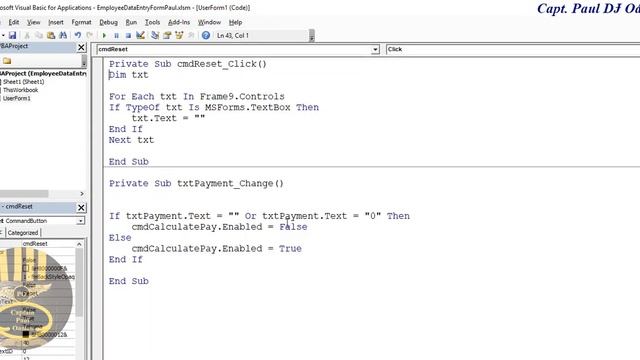Click the (Name) value cmdReset in Properties
Image resolution: width=640 pixels, height=360 pixels.
[35, 244]
